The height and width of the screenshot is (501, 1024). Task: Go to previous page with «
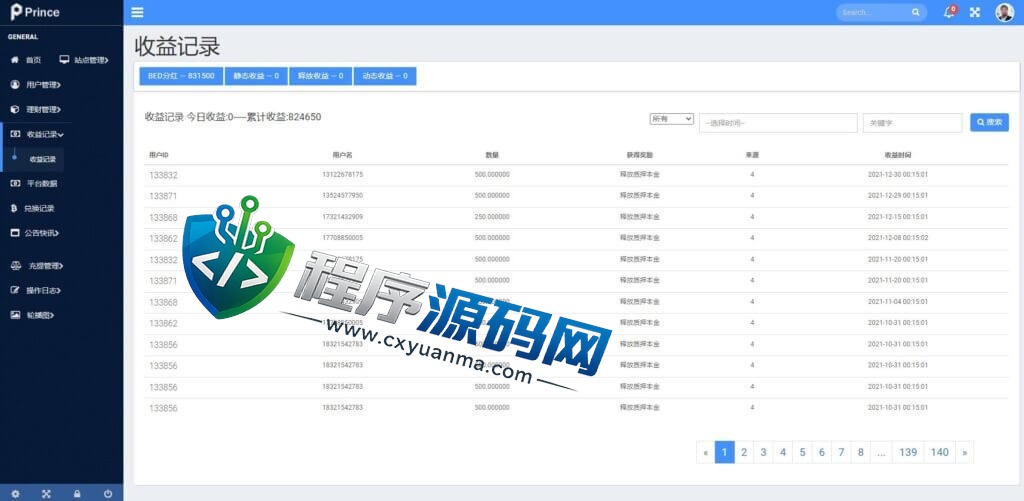tap(705, 452)
